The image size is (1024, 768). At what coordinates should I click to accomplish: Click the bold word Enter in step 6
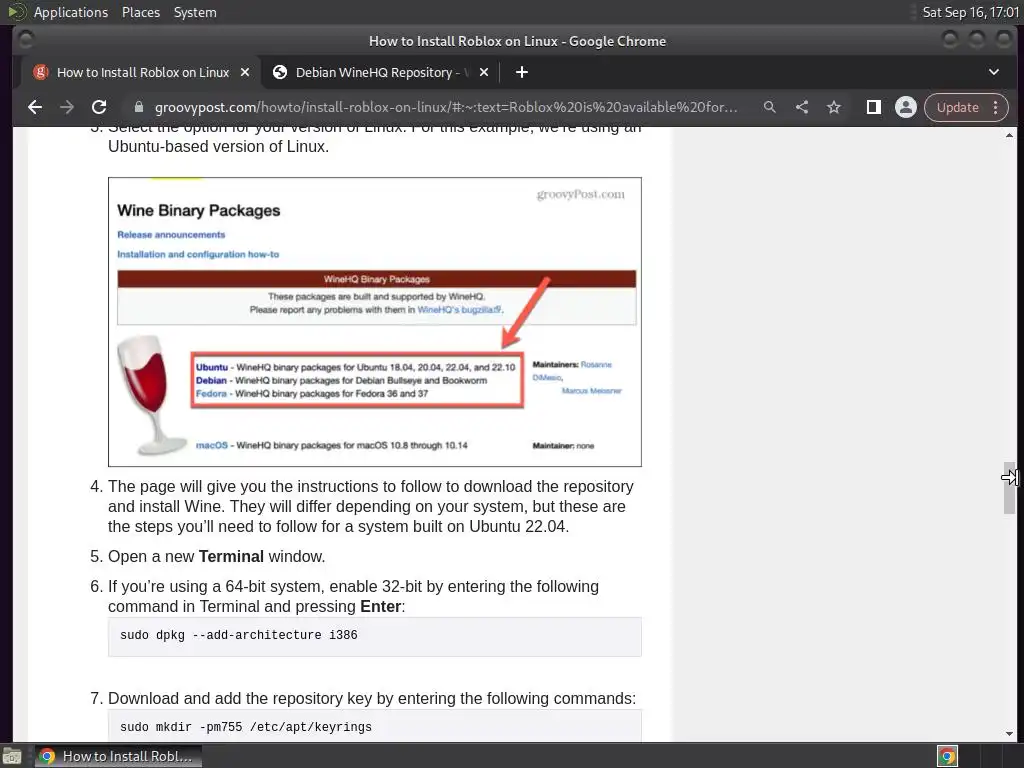pos(380,607)
